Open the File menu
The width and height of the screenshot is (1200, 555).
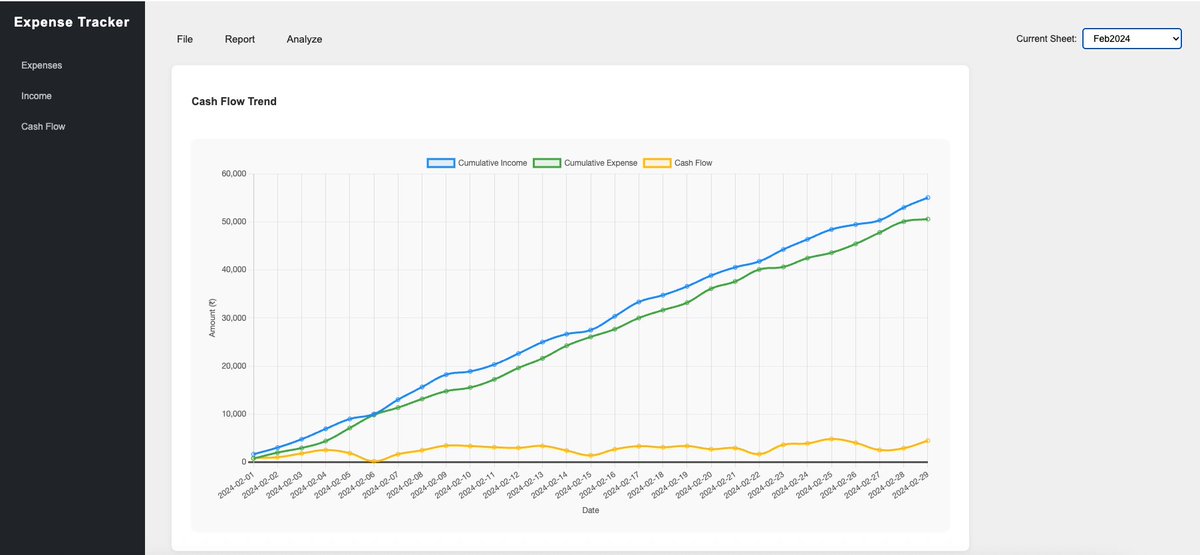tap(184, 39)
